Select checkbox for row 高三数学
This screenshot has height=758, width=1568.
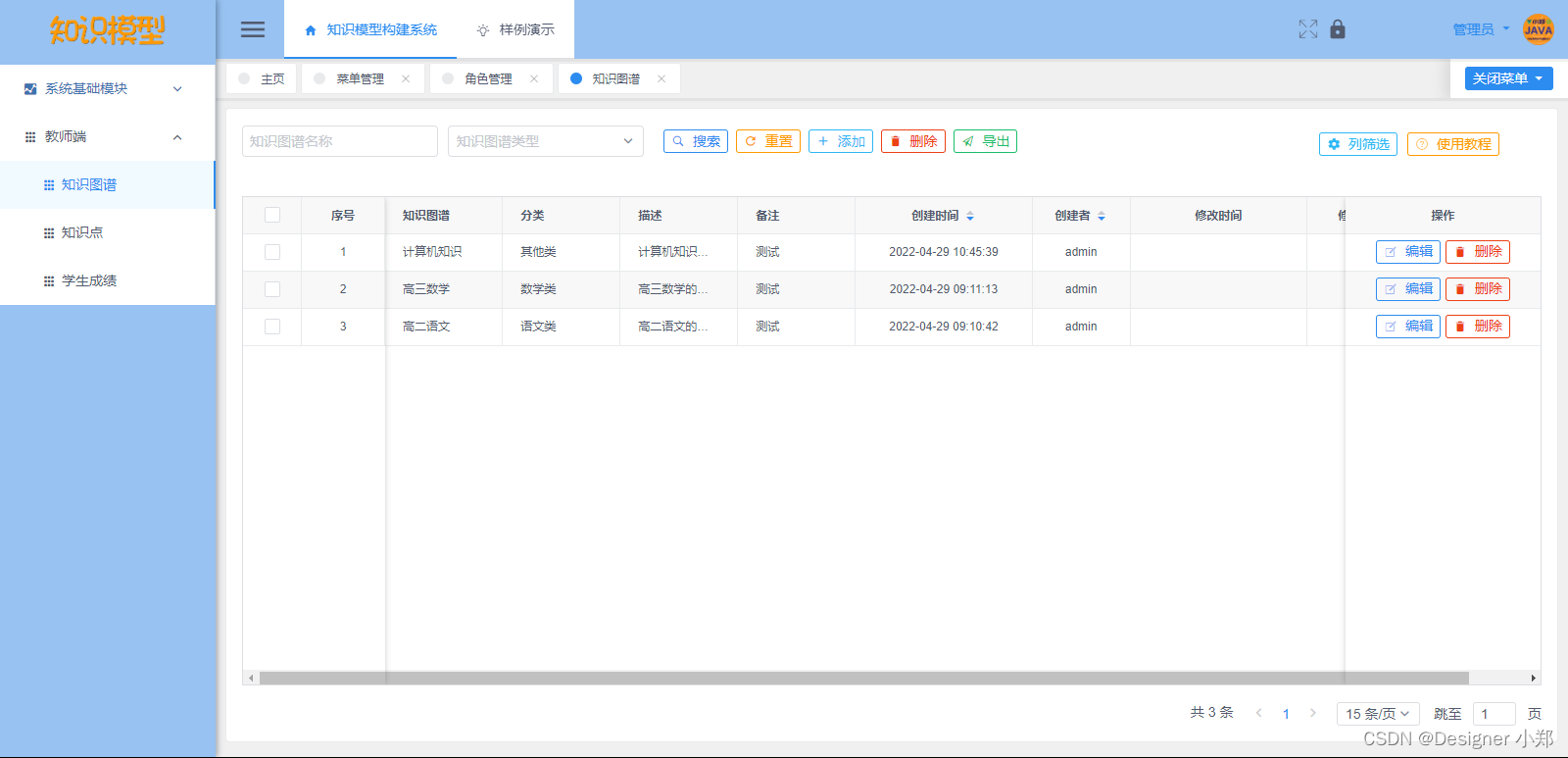click(x=272, y=289)
